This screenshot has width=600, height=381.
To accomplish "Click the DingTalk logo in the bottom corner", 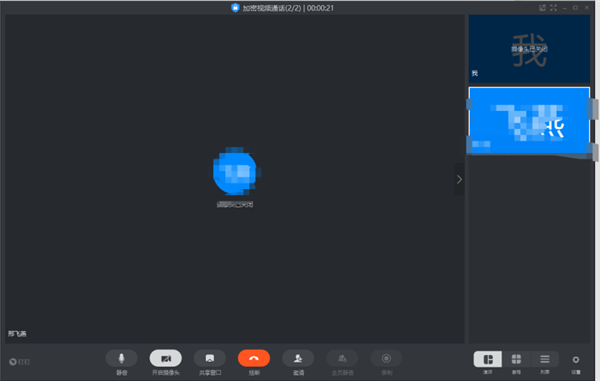I will 19,361.
